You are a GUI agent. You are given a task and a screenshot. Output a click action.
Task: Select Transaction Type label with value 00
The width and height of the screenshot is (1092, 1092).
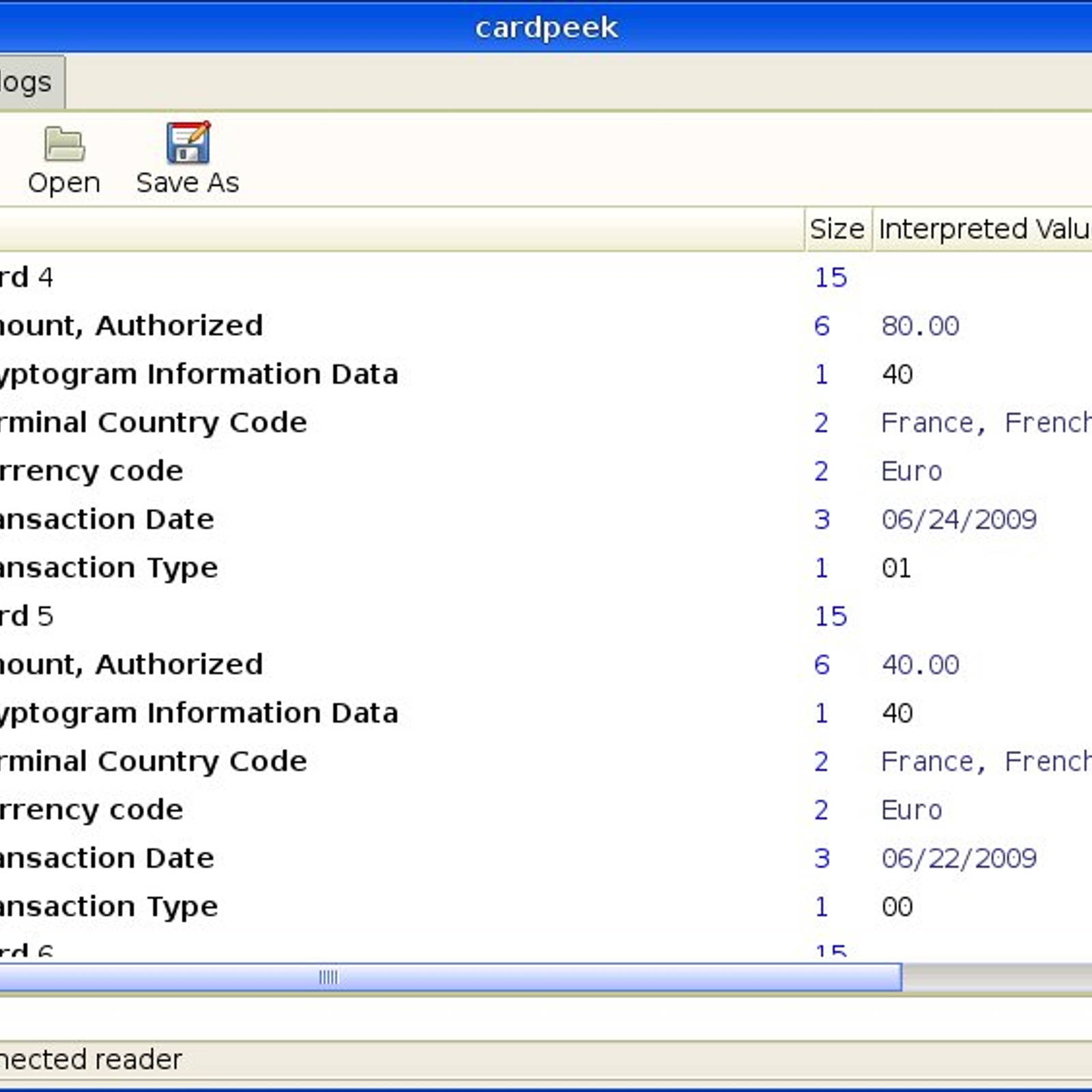point(109,907)
